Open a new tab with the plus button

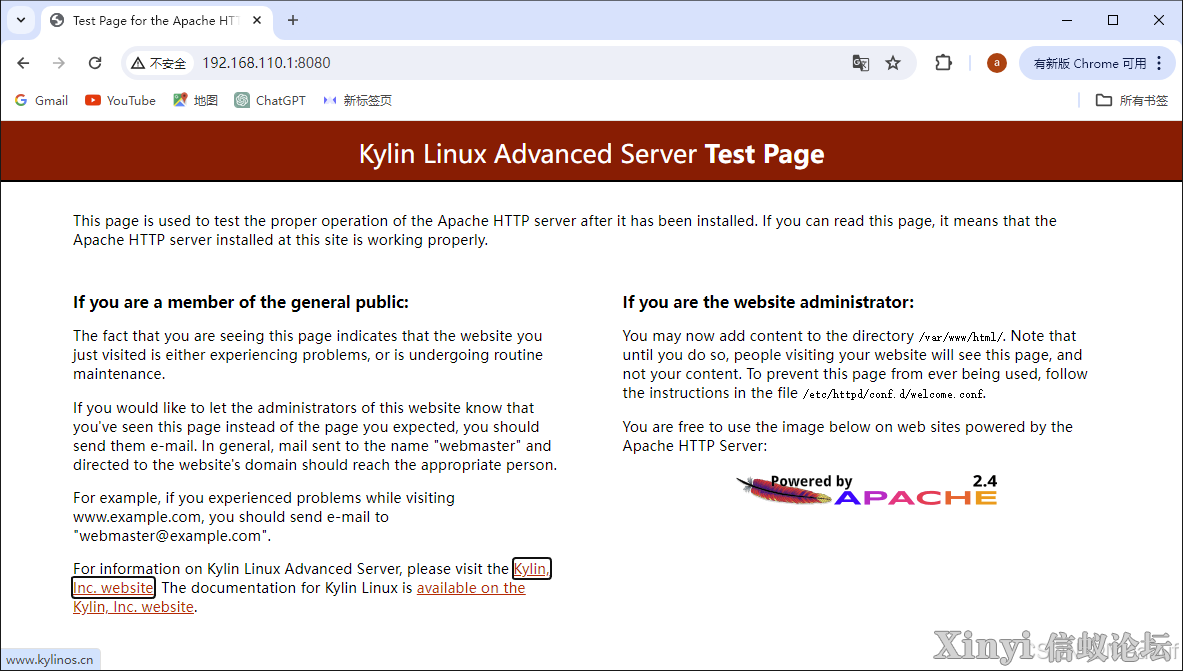[x=293, y=20]
